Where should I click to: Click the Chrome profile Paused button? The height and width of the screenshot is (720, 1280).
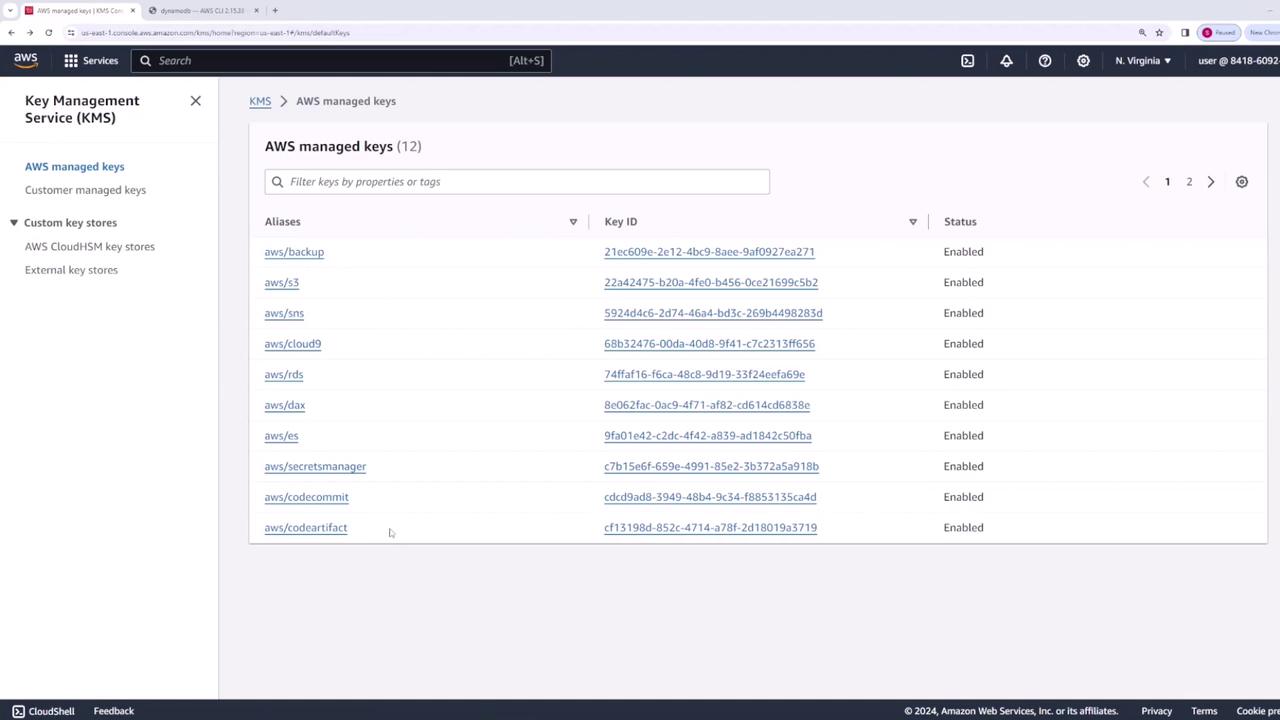pos(1219,33)
